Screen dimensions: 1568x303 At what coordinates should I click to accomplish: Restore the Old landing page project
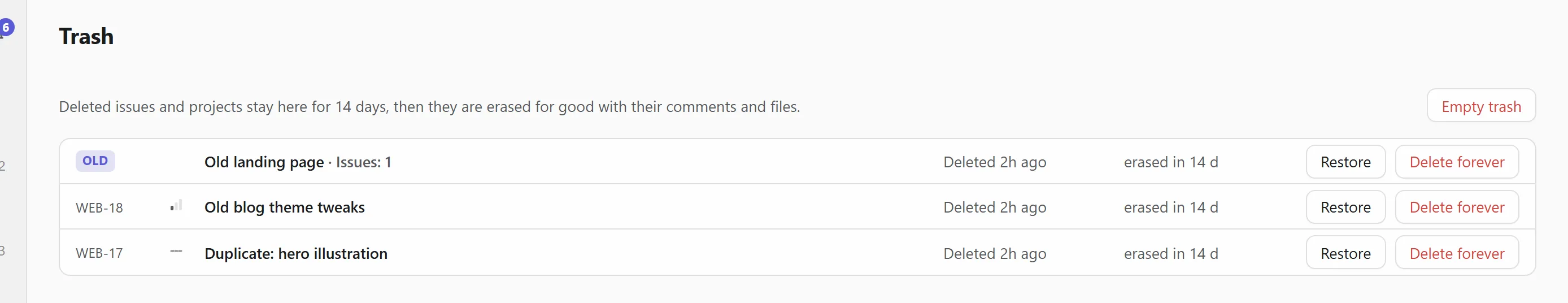pyautogui.click(x=1345, y=162)
